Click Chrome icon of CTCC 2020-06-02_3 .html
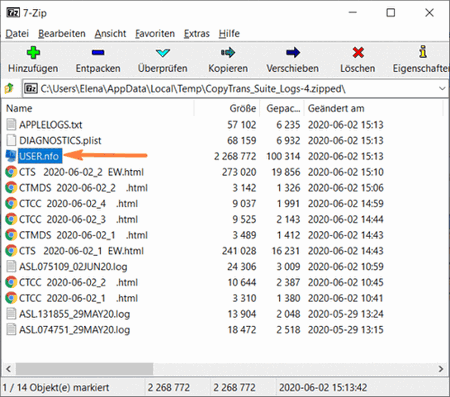 coord(11,219)
